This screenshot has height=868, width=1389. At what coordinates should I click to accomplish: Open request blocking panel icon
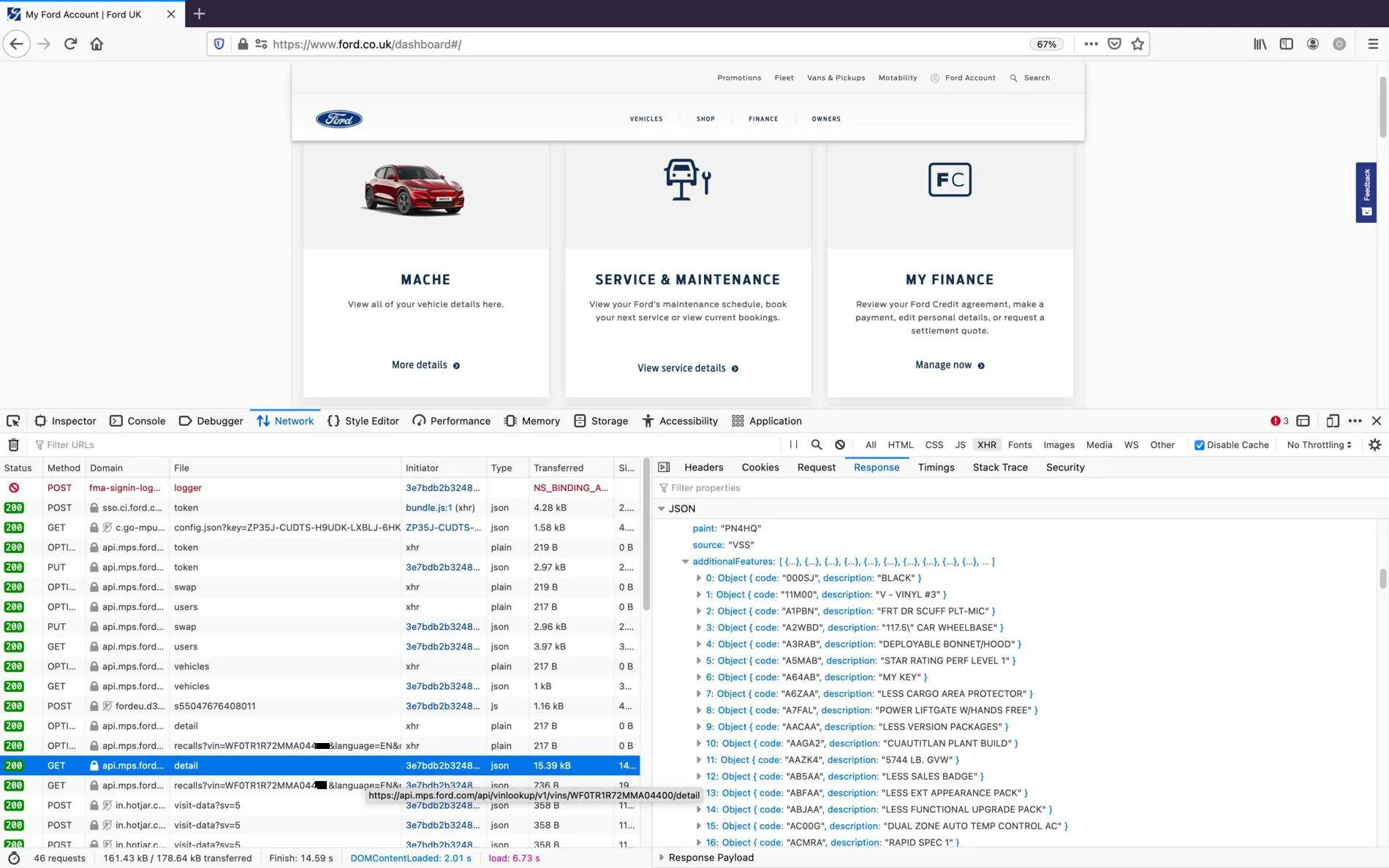(x=840, y=444)
